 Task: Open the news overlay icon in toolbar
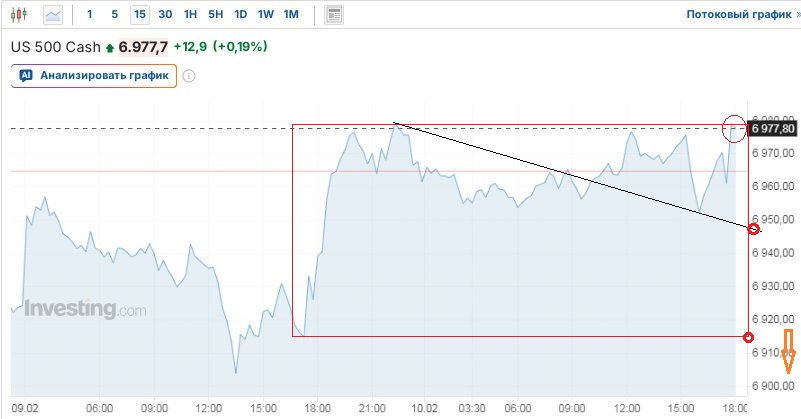click(x=334, y=15)
